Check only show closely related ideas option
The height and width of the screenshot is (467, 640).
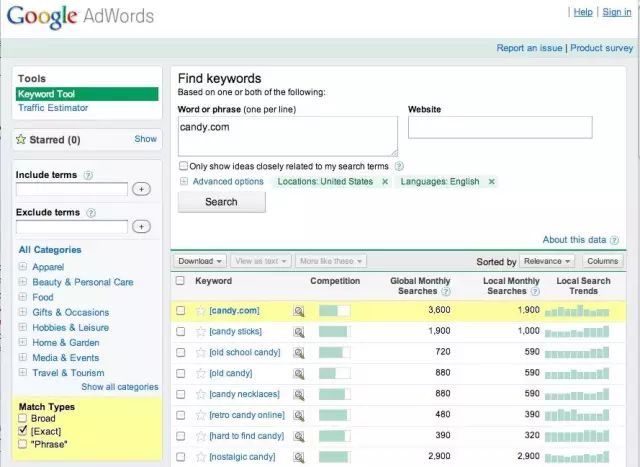coord(183,166)
